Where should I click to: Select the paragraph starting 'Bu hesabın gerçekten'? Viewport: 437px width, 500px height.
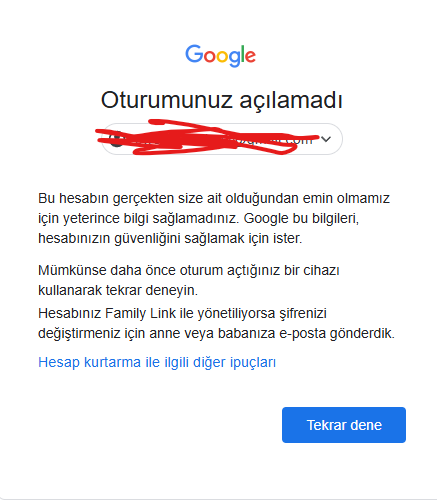pyautogui.click(x=214, y=218)
